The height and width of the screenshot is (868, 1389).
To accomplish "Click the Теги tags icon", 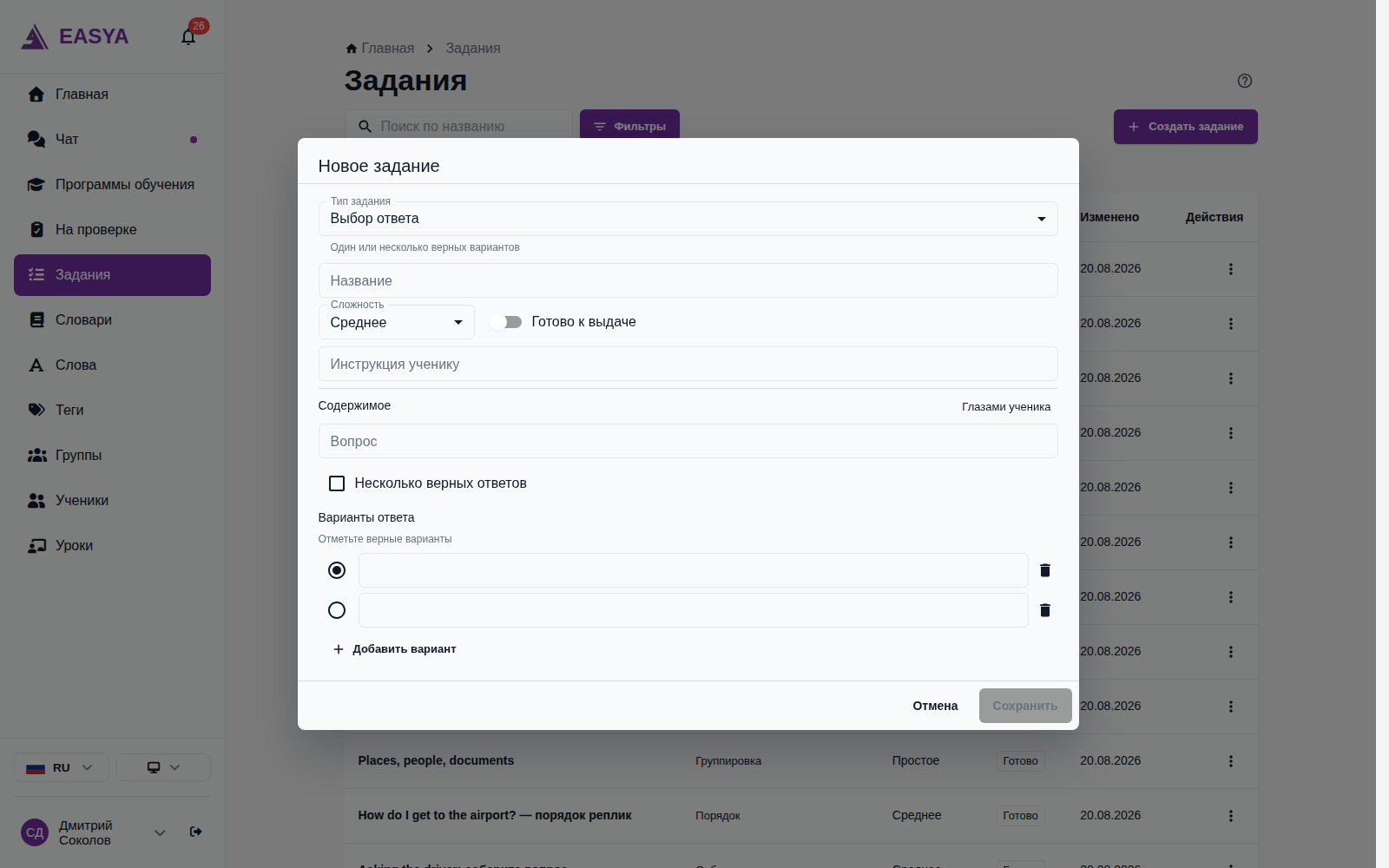I will (36, 410).
